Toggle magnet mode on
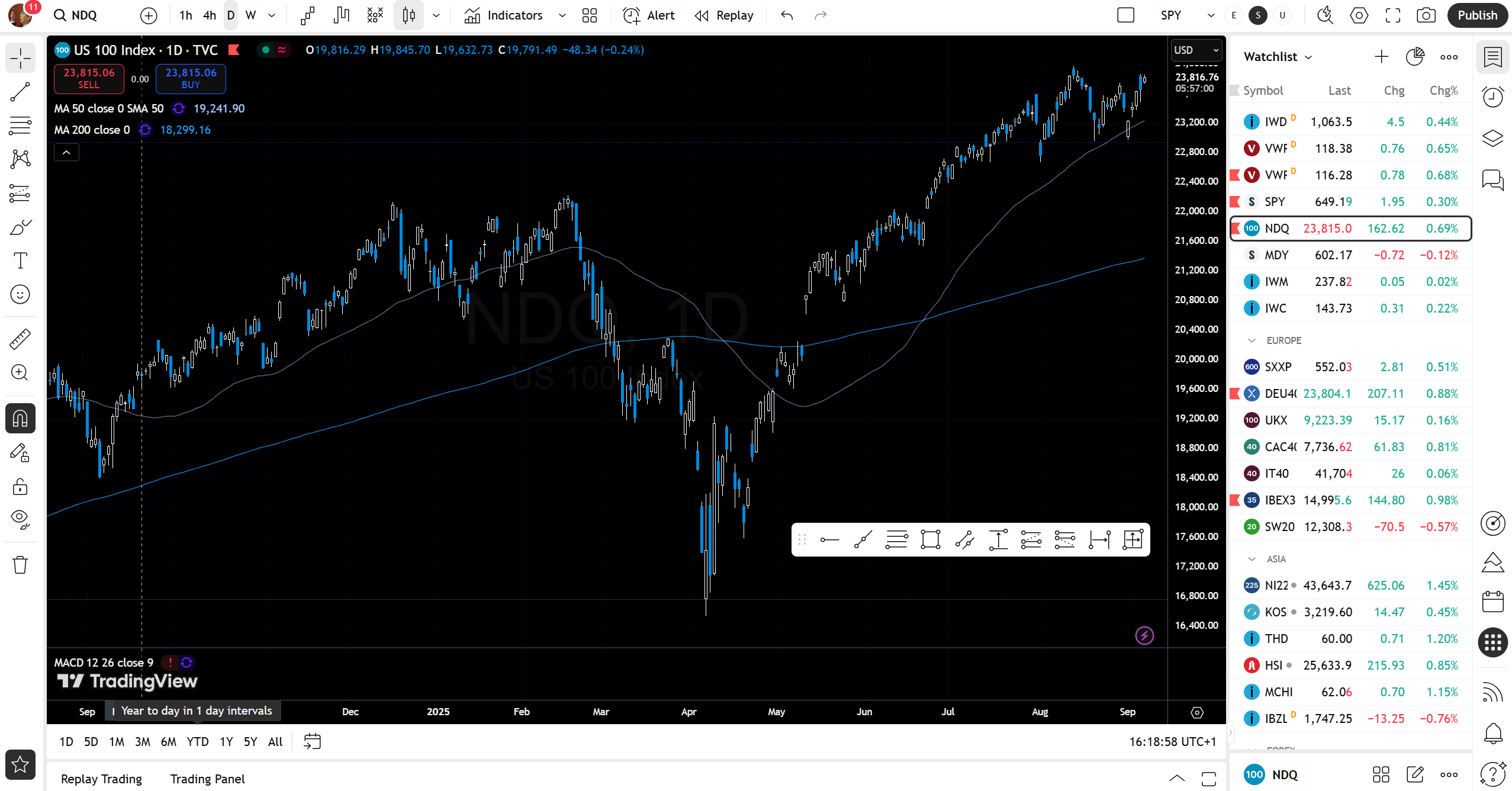This screenshot has height=791, width=1512. 20,419
